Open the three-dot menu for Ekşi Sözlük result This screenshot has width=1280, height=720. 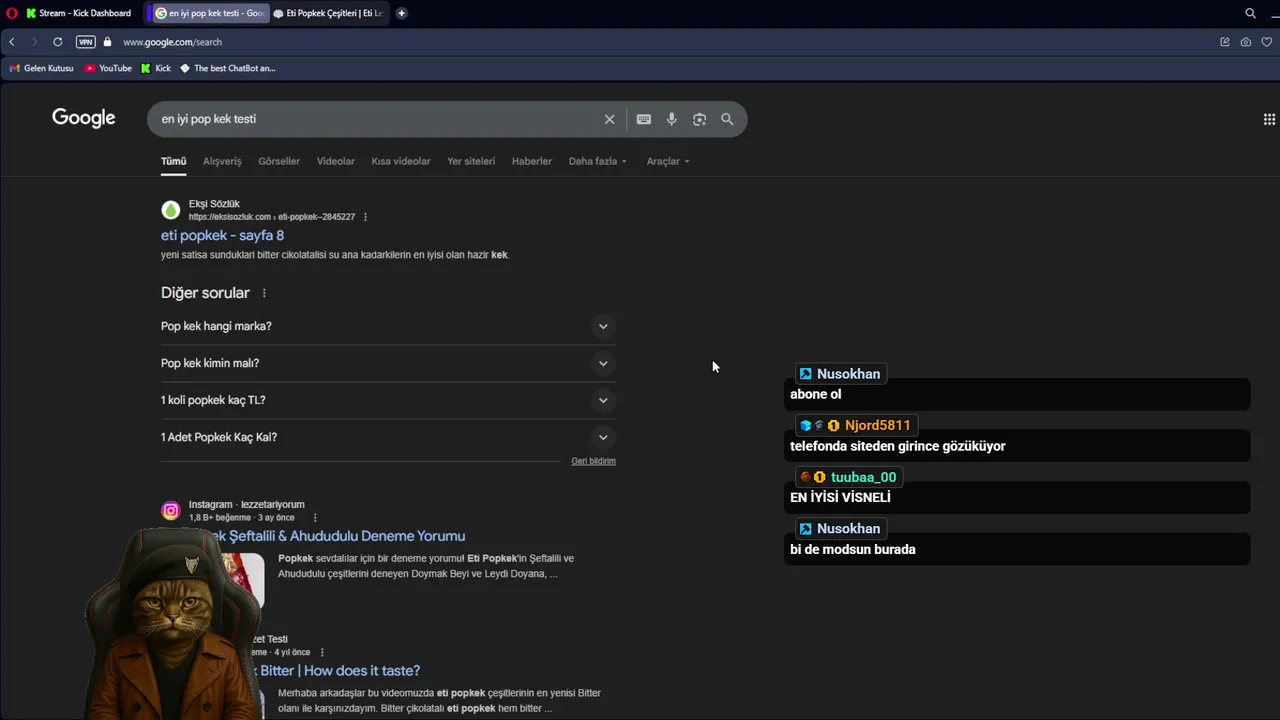[x=365, y=217]
